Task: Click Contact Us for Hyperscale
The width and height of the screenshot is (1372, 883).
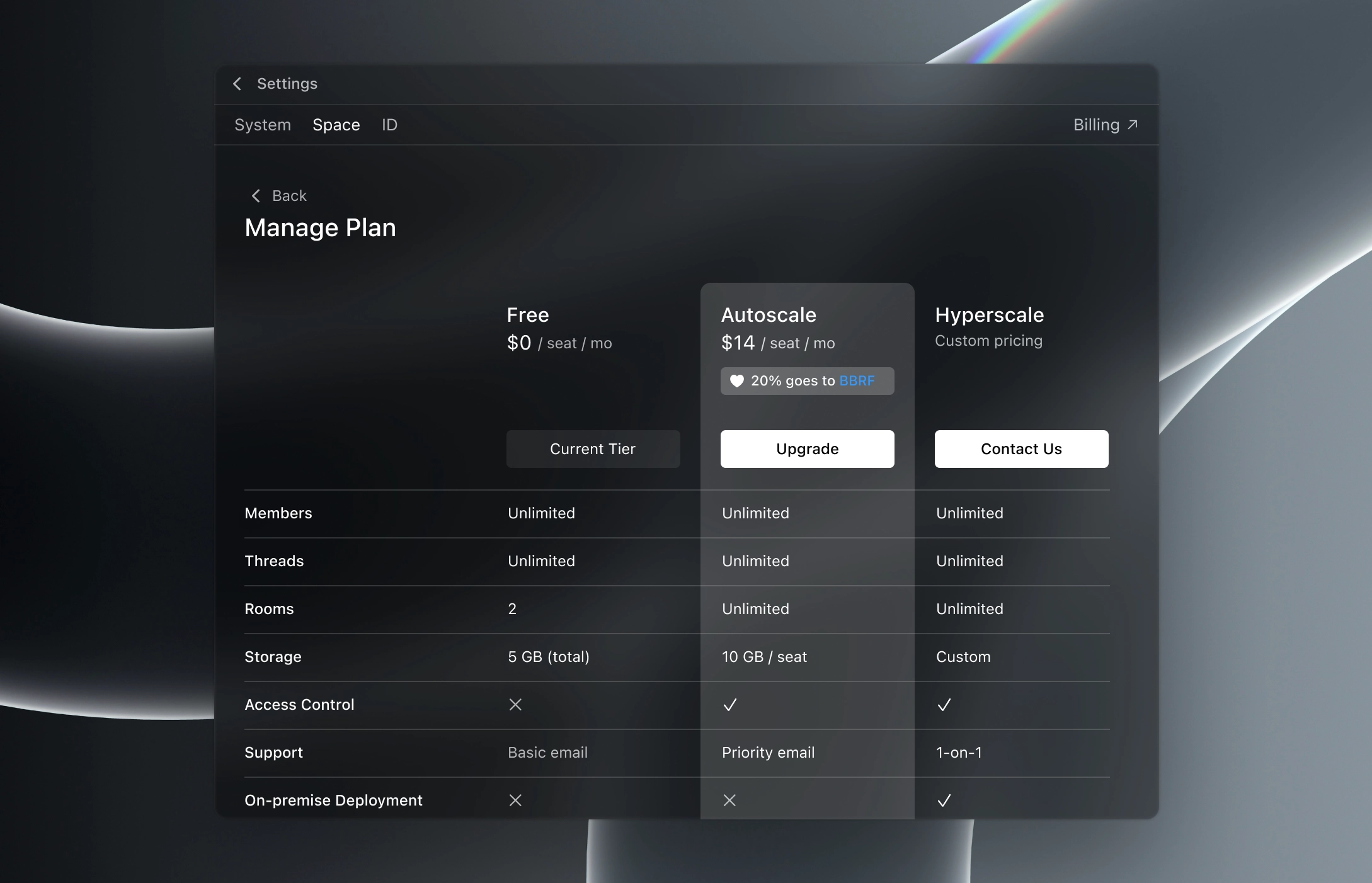Action: [x=1022, y=449]
